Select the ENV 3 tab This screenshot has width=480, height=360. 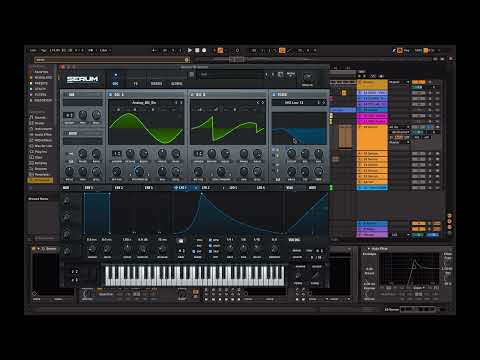pos(148,188)
